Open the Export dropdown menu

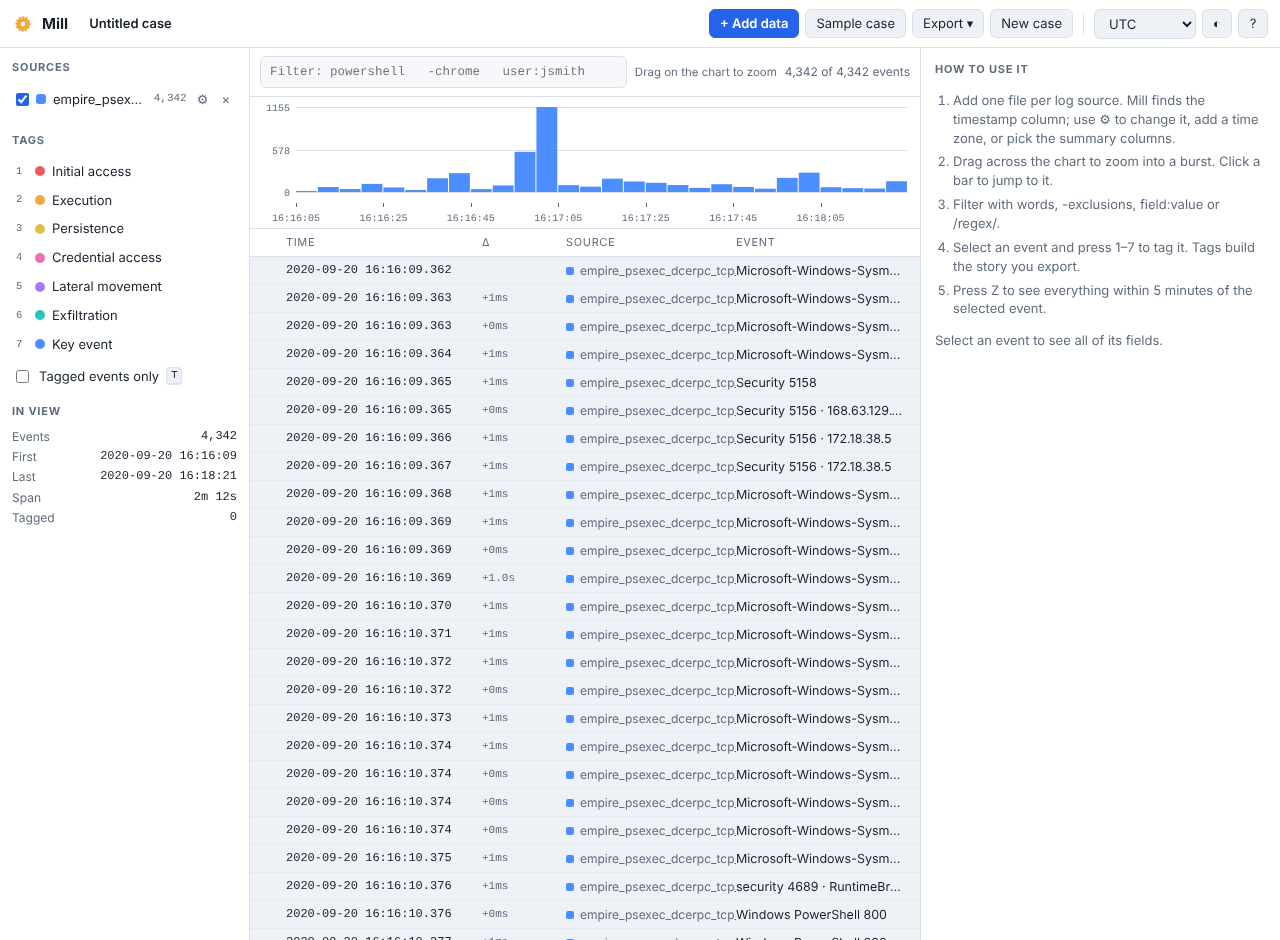(x=948, y=24)
